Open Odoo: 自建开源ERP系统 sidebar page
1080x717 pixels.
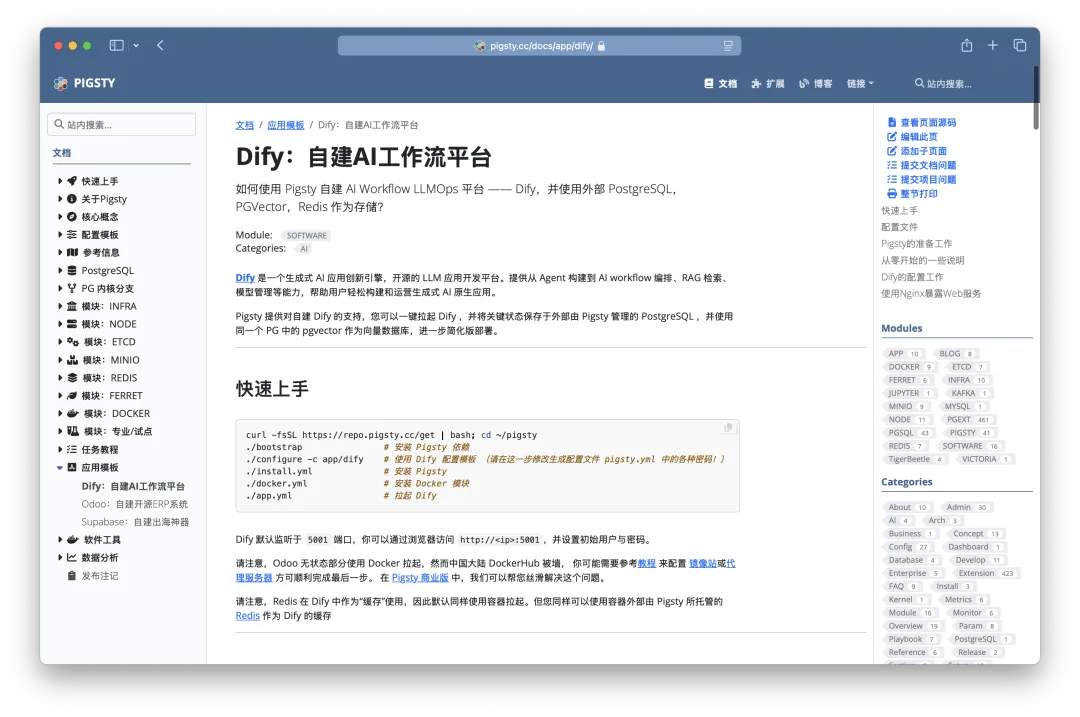134,504
